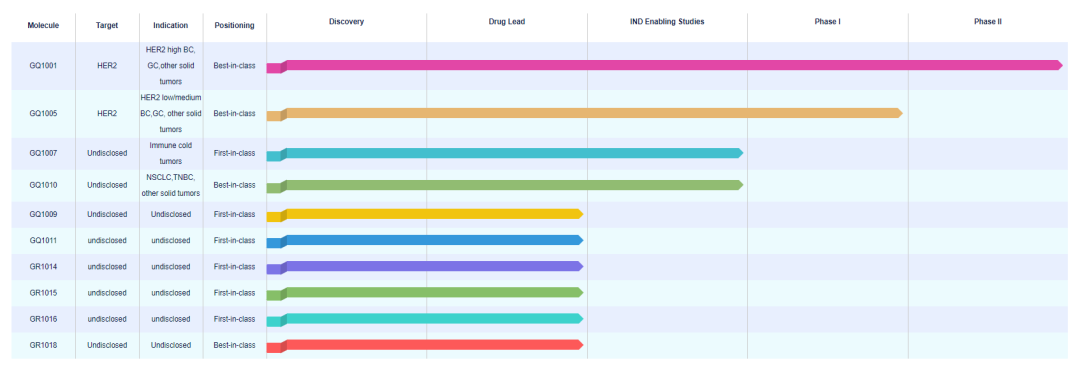Screen dimensions: 1080x374
Task: Click the red GR1018 progress bar
Action: point(425,345)
